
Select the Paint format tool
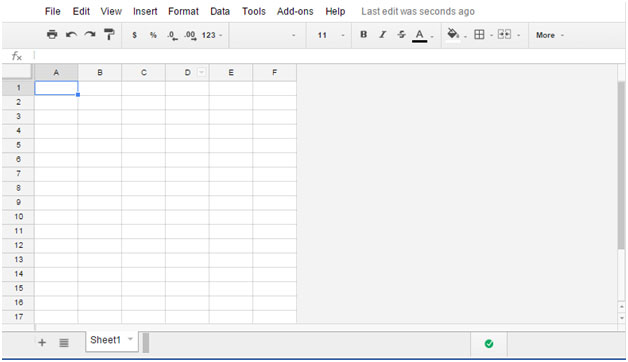[109, 34]
